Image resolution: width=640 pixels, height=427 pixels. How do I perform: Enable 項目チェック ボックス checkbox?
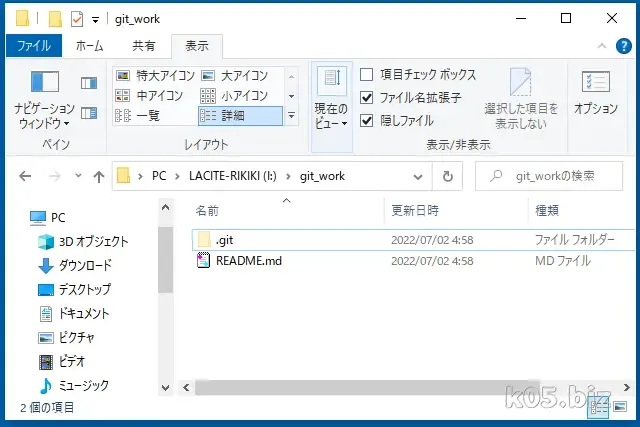(367, 74)
